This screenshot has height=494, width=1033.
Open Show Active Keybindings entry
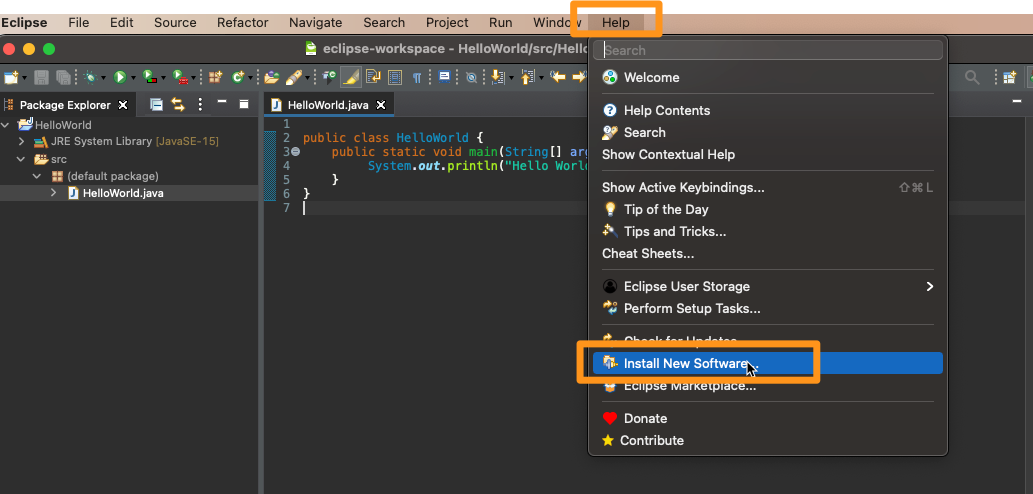(768, 187)
